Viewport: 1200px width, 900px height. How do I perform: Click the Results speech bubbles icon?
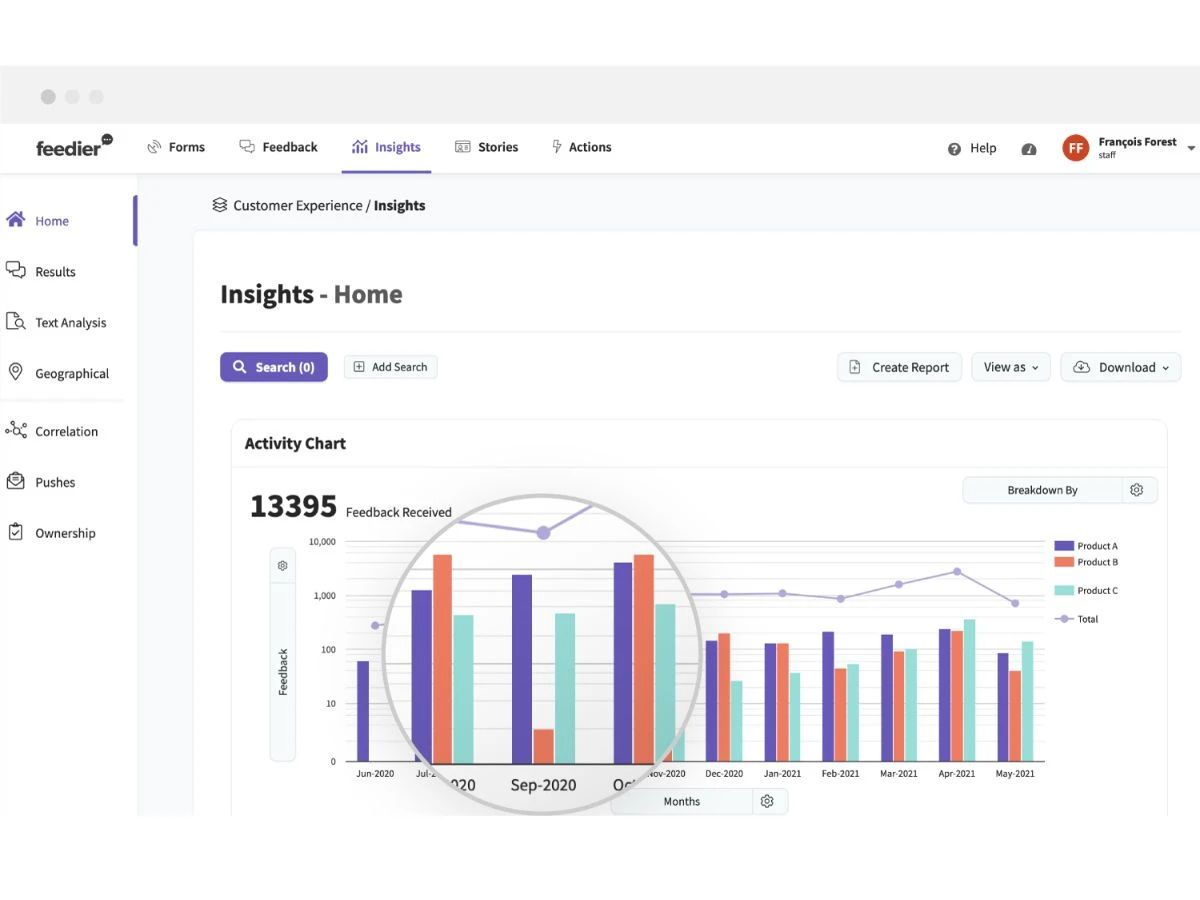click(x=15, y=270)
